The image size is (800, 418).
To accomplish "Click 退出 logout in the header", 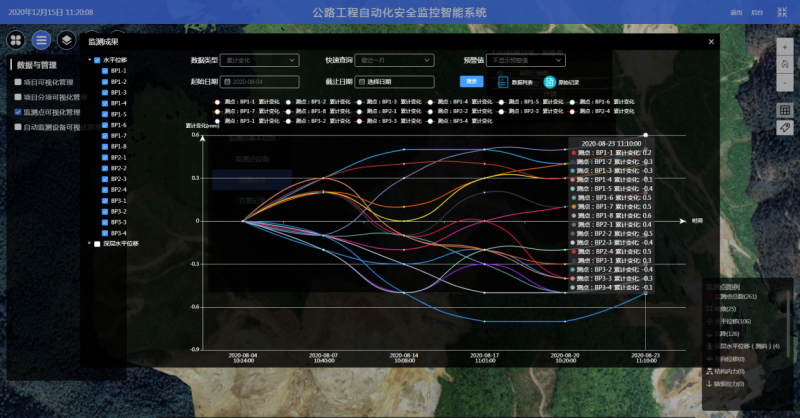I will coord(737,12).
